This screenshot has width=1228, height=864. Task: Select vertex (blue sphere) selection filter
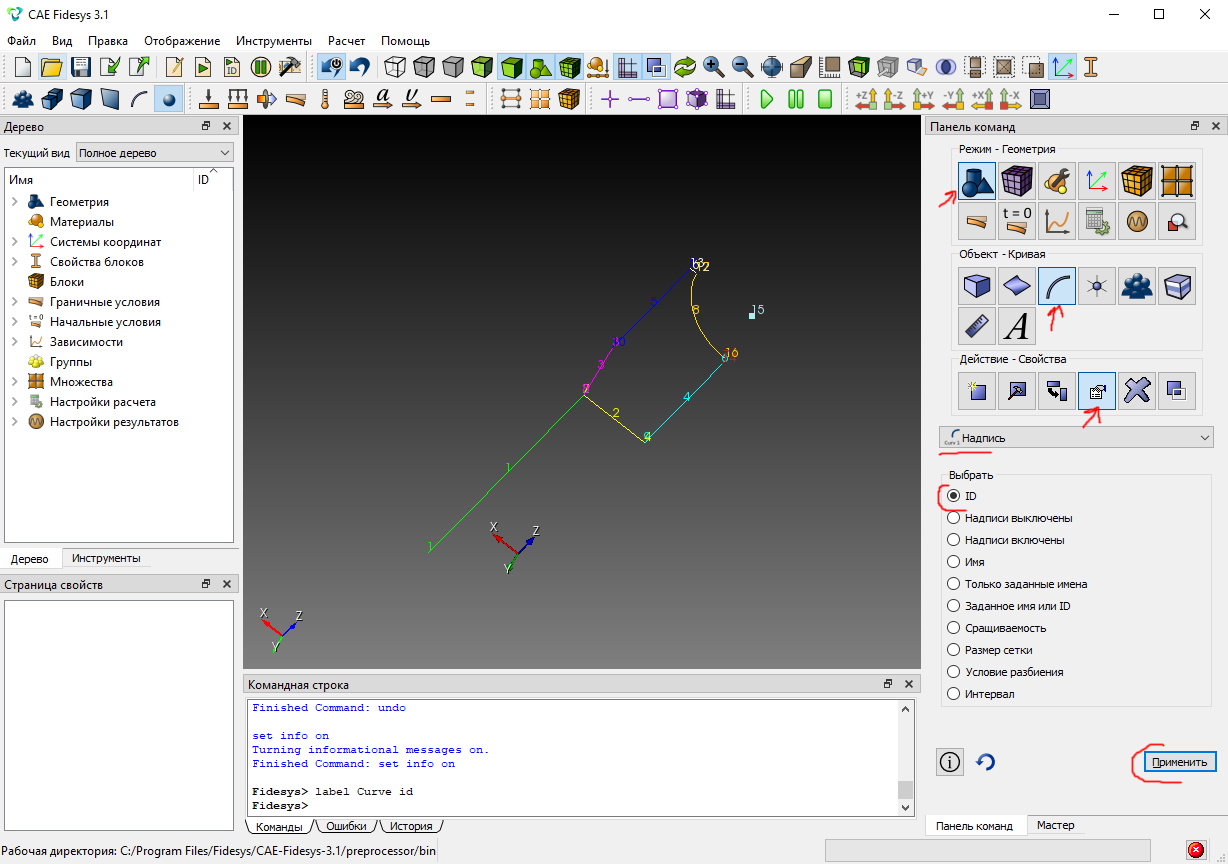point(168,99)
